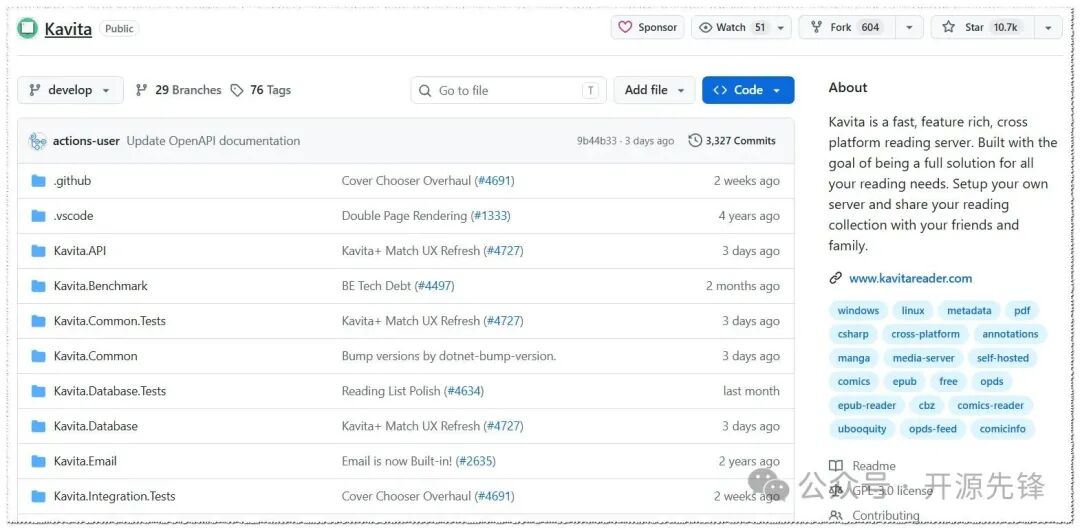Open the Add file dropdown
The image size is (1080, 530).
pyautogui.click(x=654, y=90)
